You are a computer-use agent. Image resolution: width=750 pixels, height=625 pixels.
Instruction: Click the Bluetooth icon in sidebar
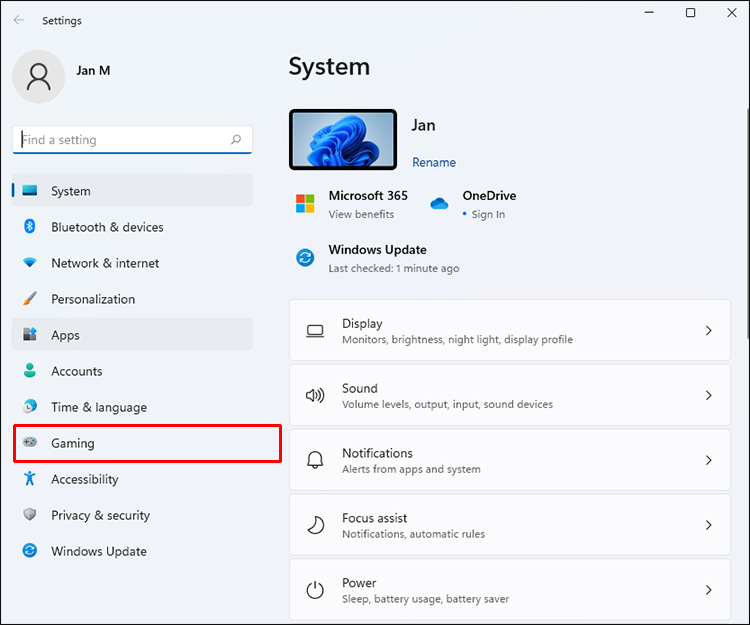pyautogui.click(x=30, y=226)
